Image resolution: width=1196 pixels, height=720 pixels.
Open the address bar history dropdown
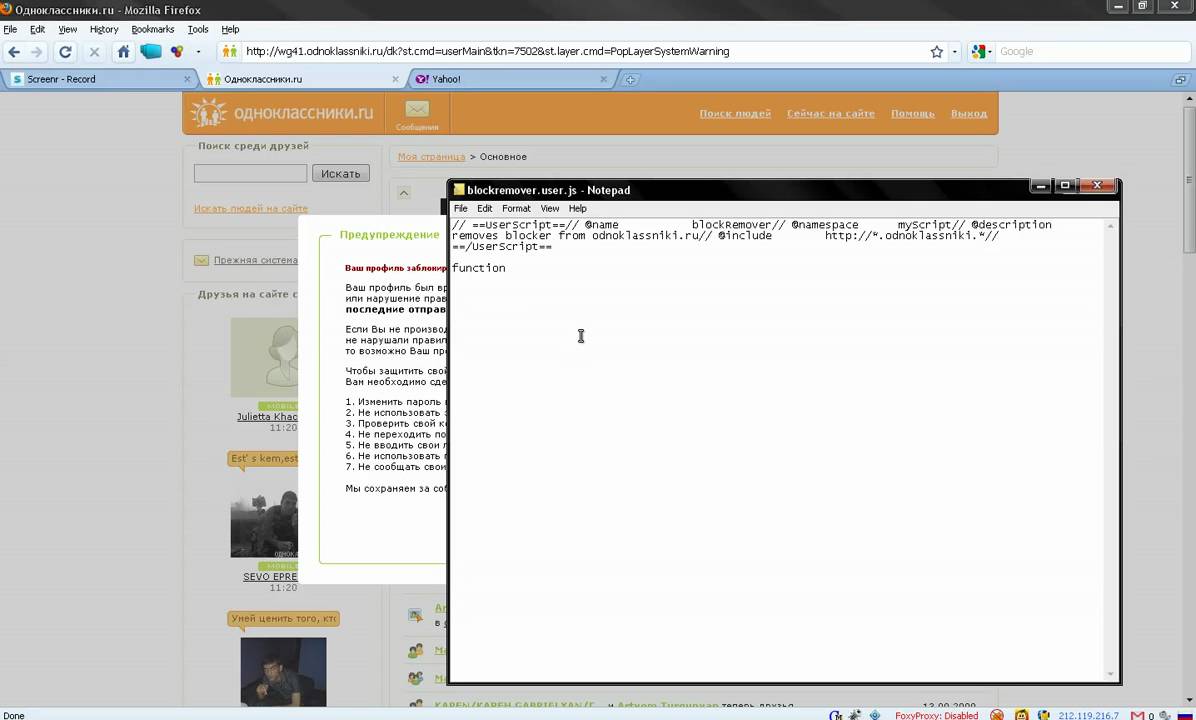click(954, 52)
